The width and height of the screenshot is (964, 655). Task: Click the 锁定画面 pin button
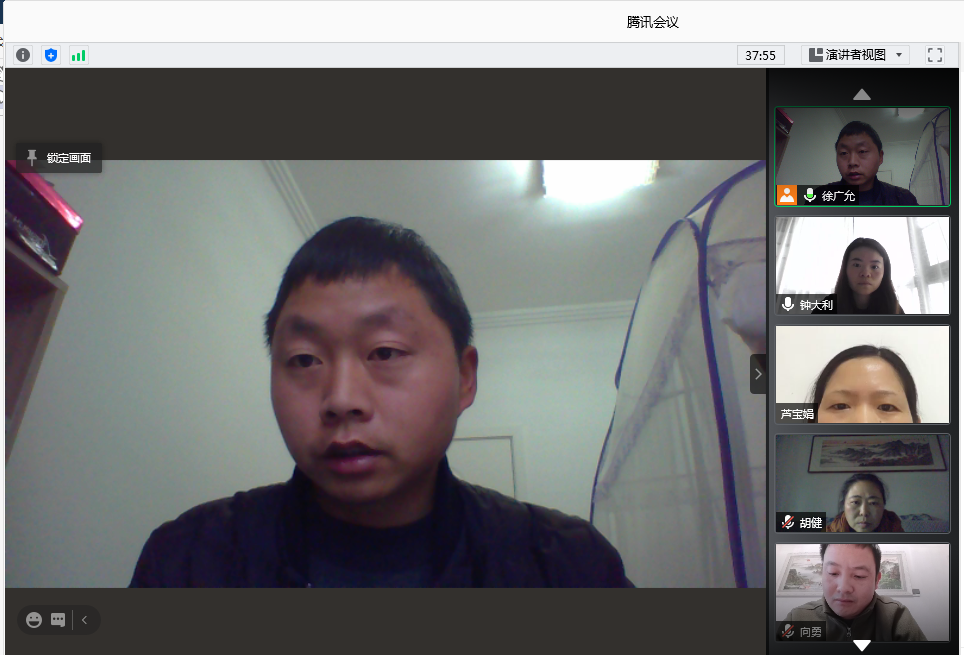pos(59,158)
